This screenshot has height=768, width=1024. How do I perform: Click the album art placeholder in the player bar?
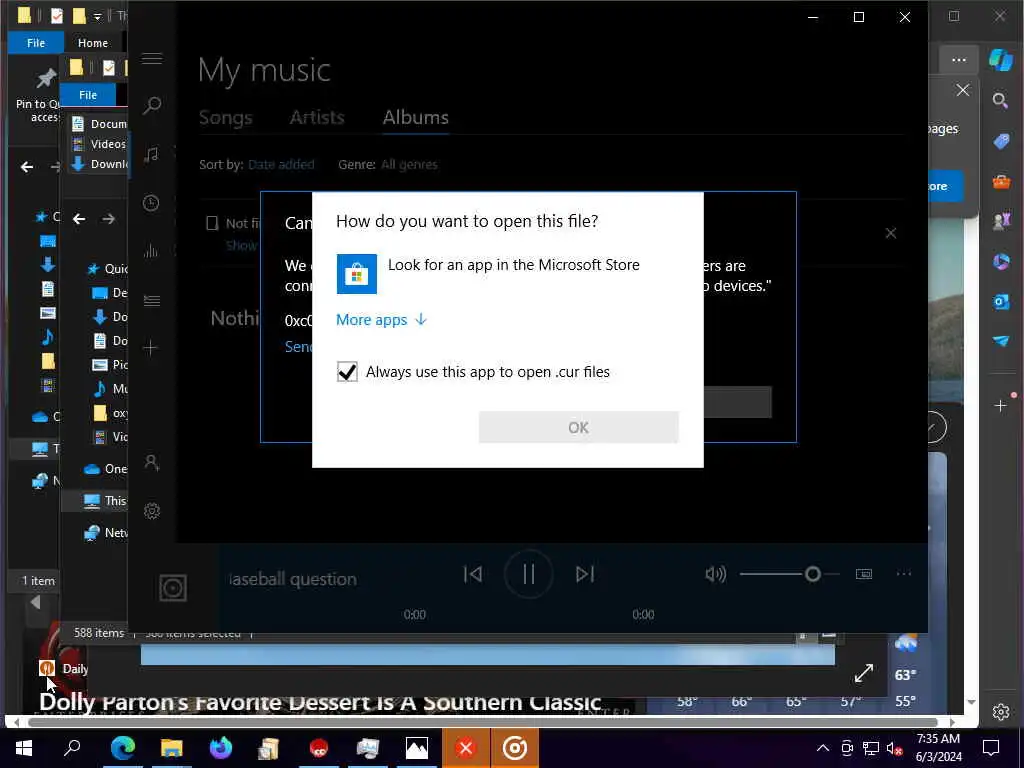click(x=173, y=588)
